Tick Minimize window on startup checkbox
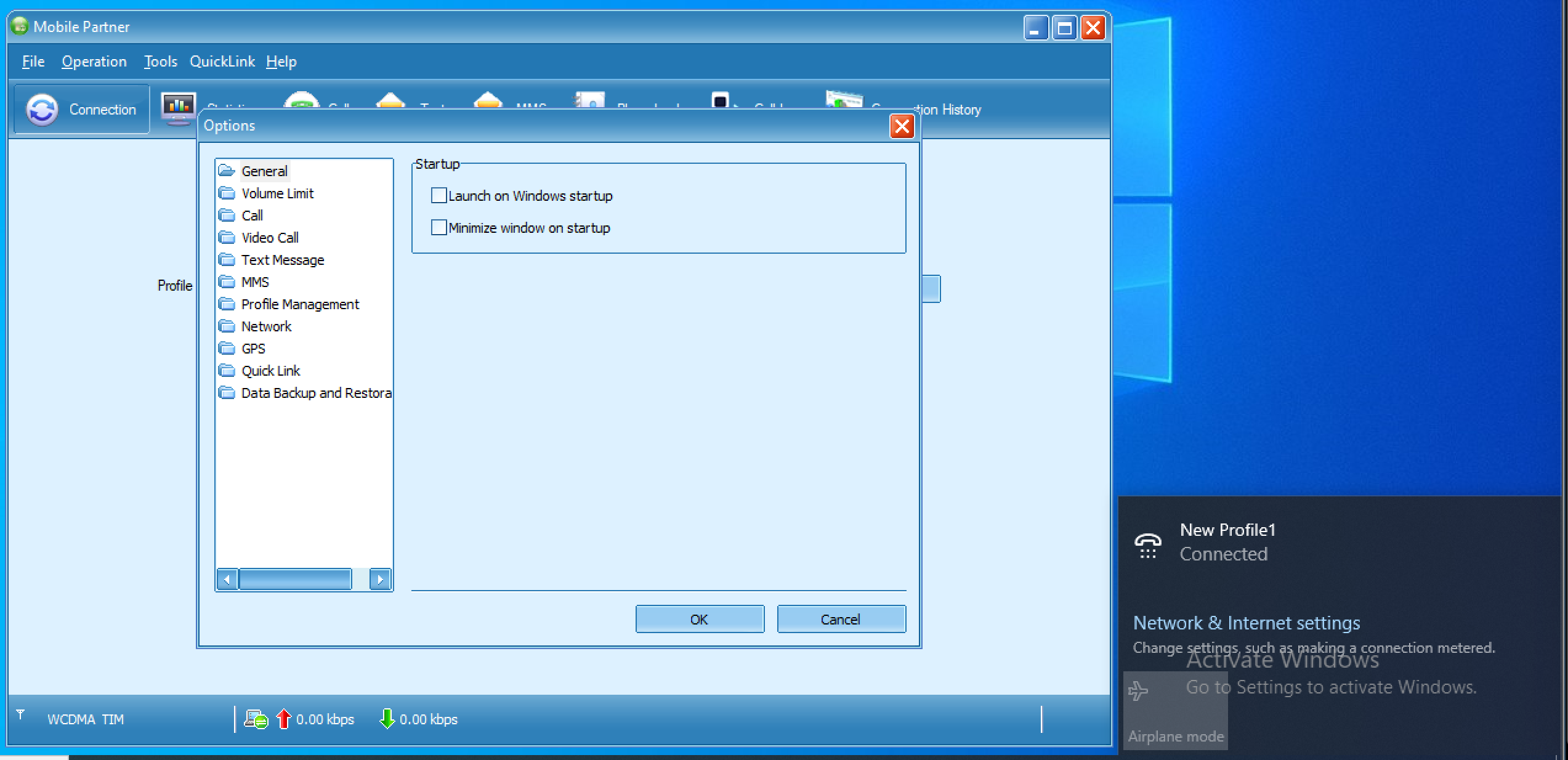 [439, 228]
